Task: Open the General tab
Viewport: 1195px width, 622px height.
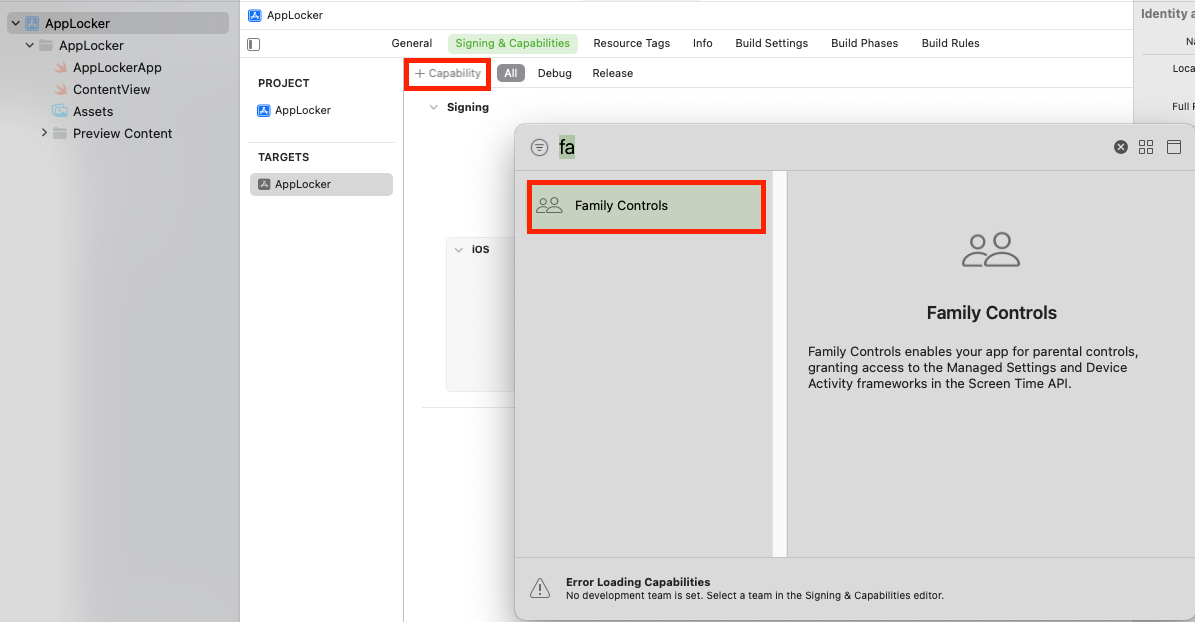Action: pos(412,43)
